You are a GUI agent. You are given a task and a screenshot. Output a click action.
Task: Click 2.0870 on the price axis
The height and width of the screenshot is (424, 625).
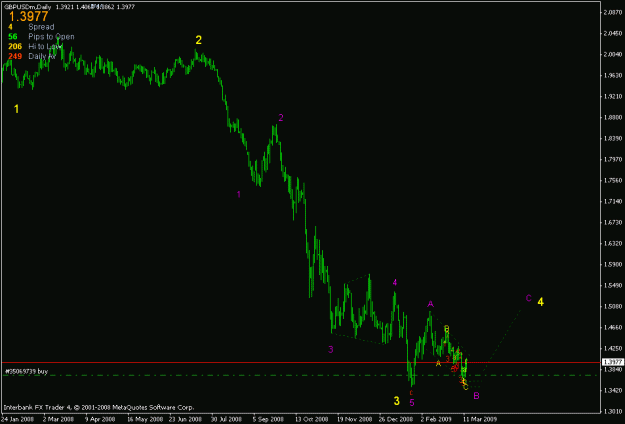click(x=611, y=13)
